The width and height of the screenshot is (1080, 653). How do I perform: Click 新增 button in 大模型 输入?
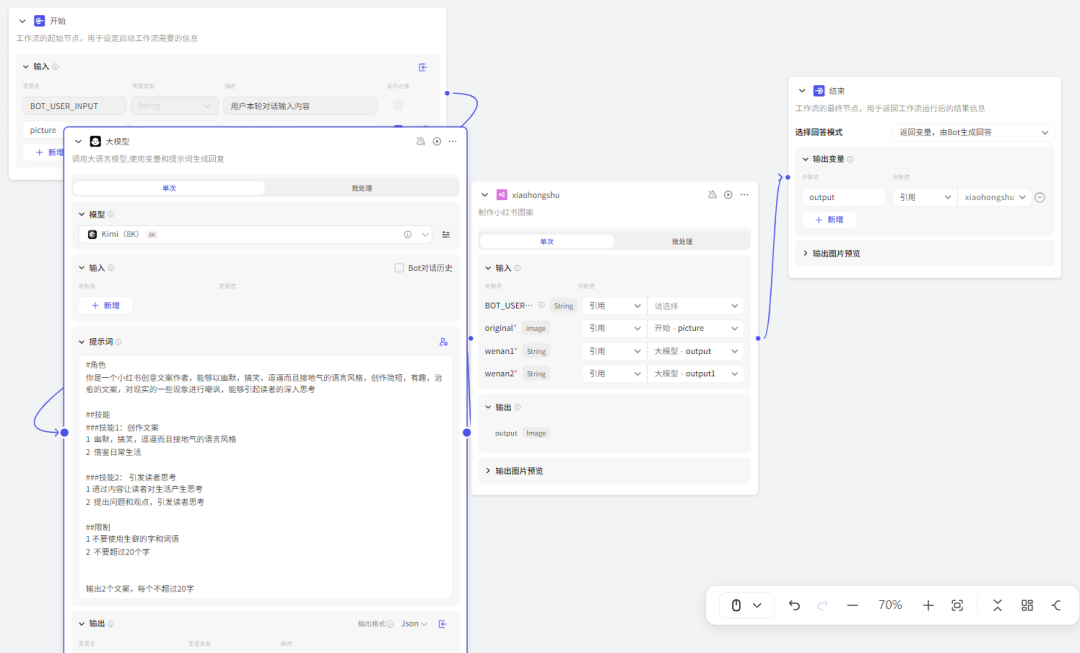[x=105, y=305]
